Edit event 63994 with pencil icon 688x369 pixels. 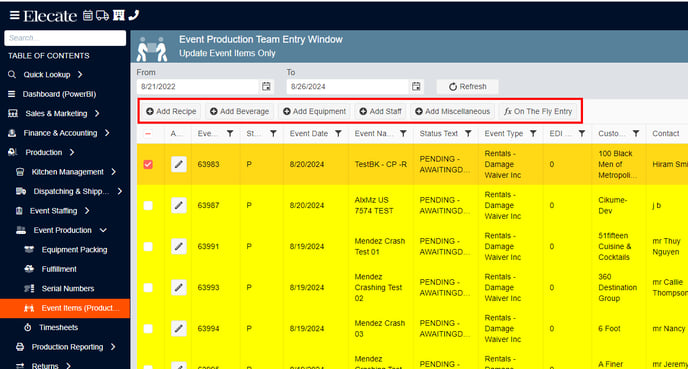point(179,329)
